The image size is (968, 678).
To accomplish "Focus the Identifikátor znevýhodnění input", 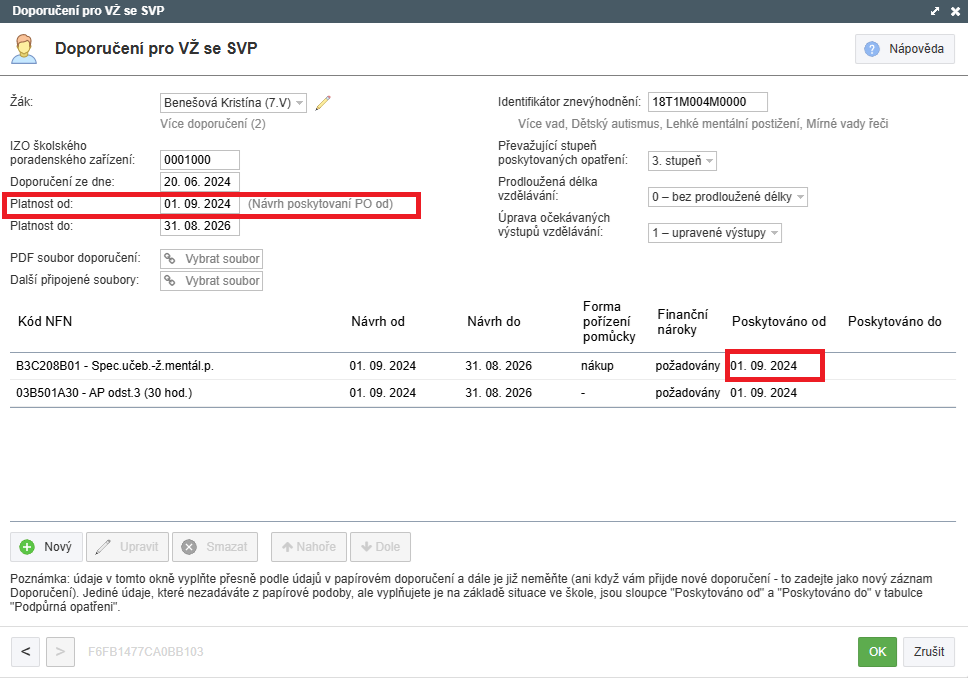I will pyautogui.click(x=706, y=102).
